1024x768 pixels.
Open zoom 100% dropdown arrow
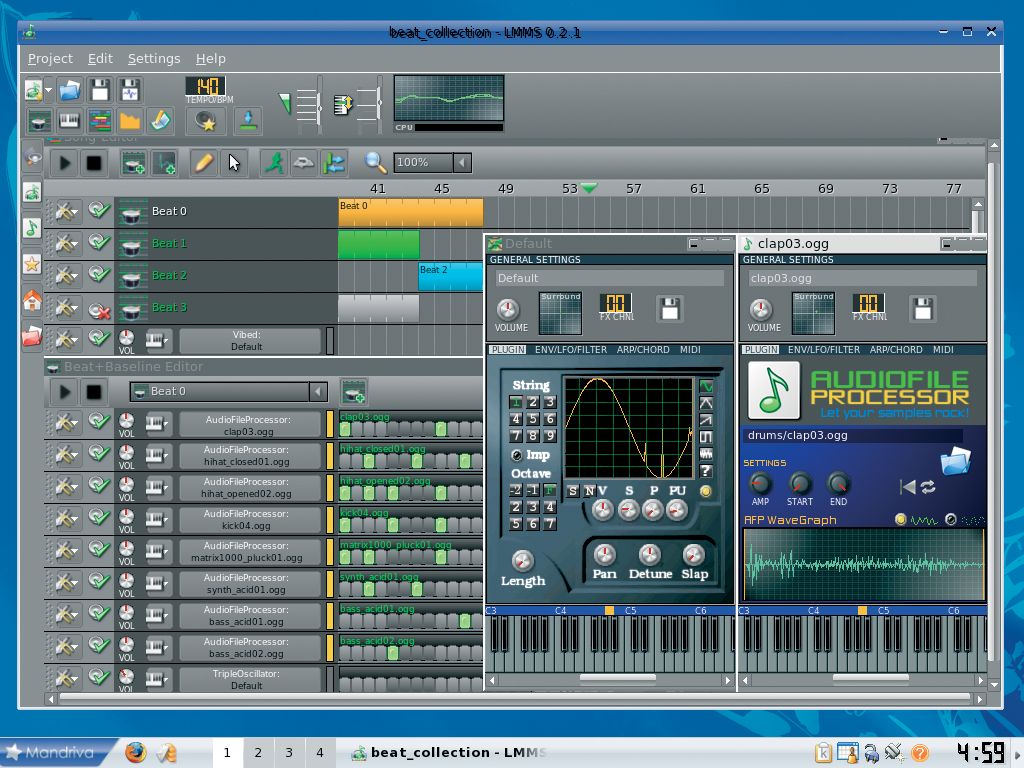[462, 163]
